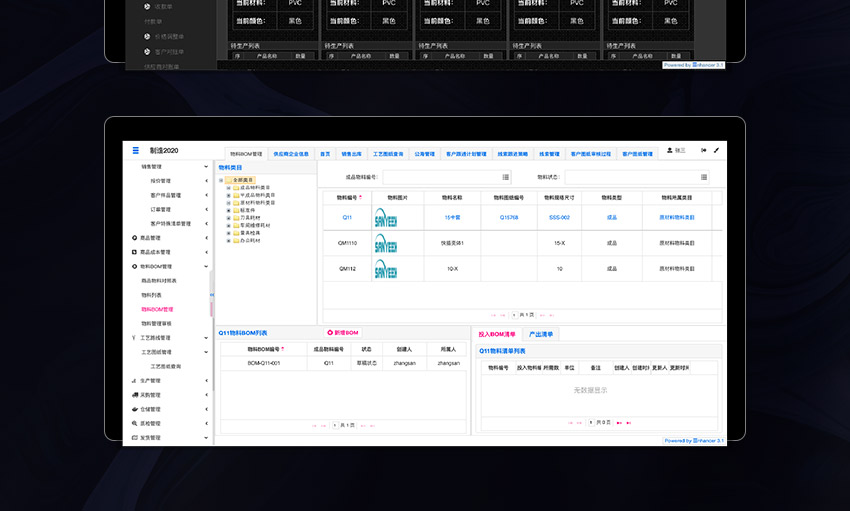Click the 成品物料编号 filter input
This screenshot has height=511, width=850.
tap(447, 177)
